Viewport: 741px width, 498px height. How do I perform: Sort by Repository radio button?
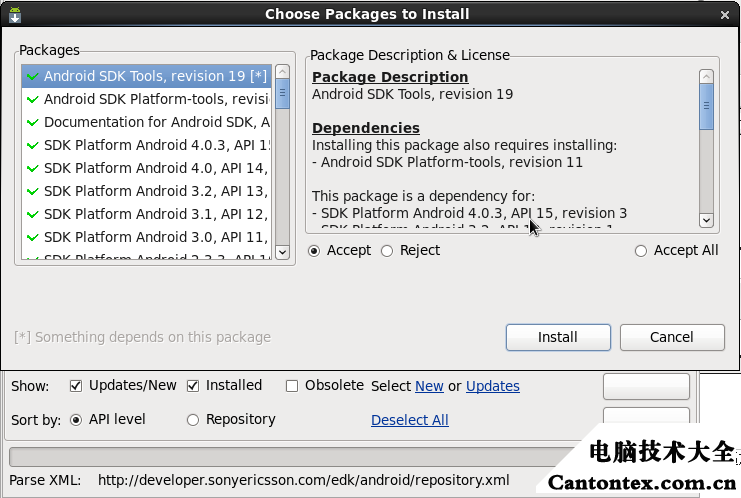[x=193, y=420]
